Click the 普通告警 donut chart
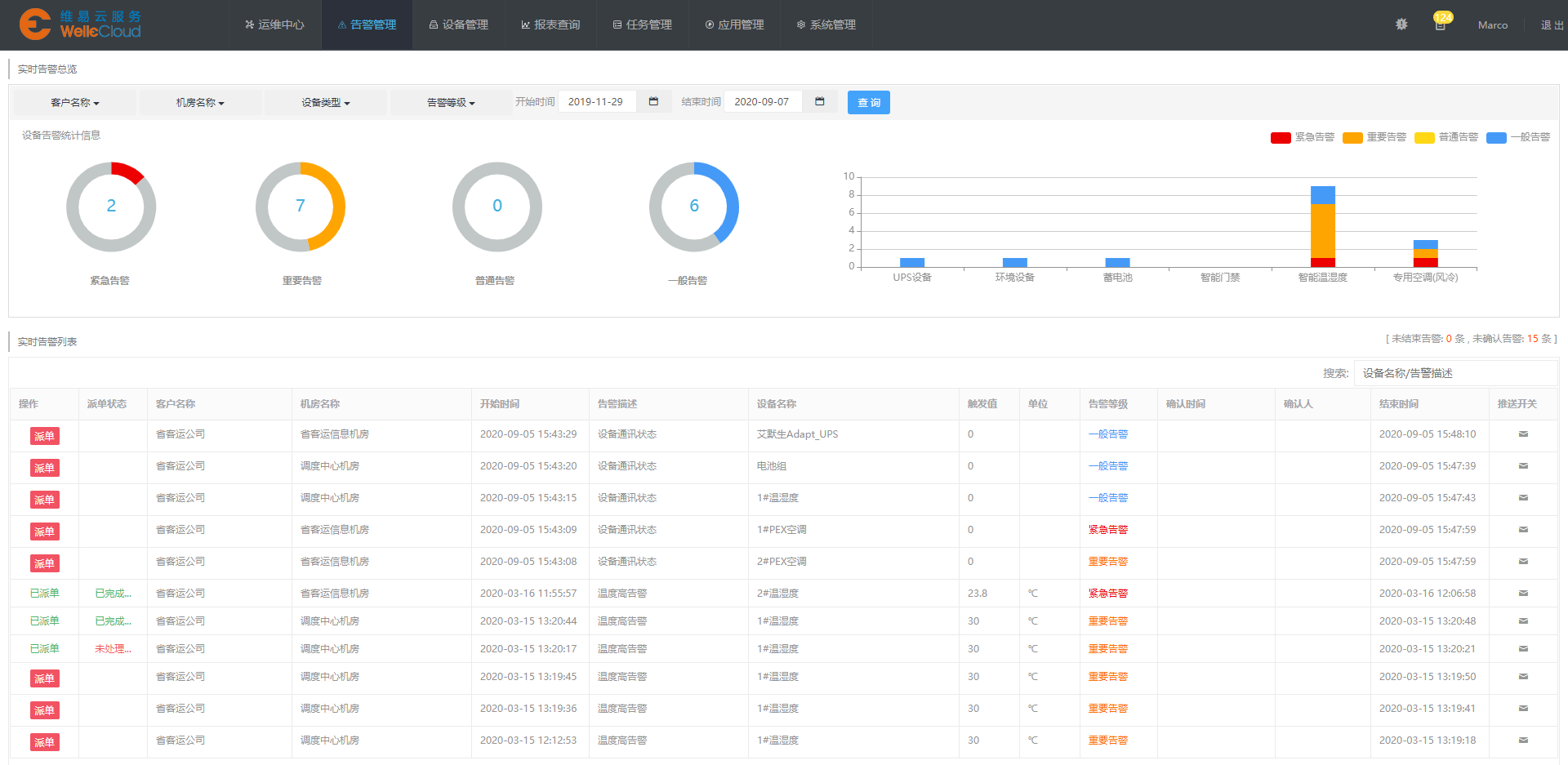 [x=497, y=207]
